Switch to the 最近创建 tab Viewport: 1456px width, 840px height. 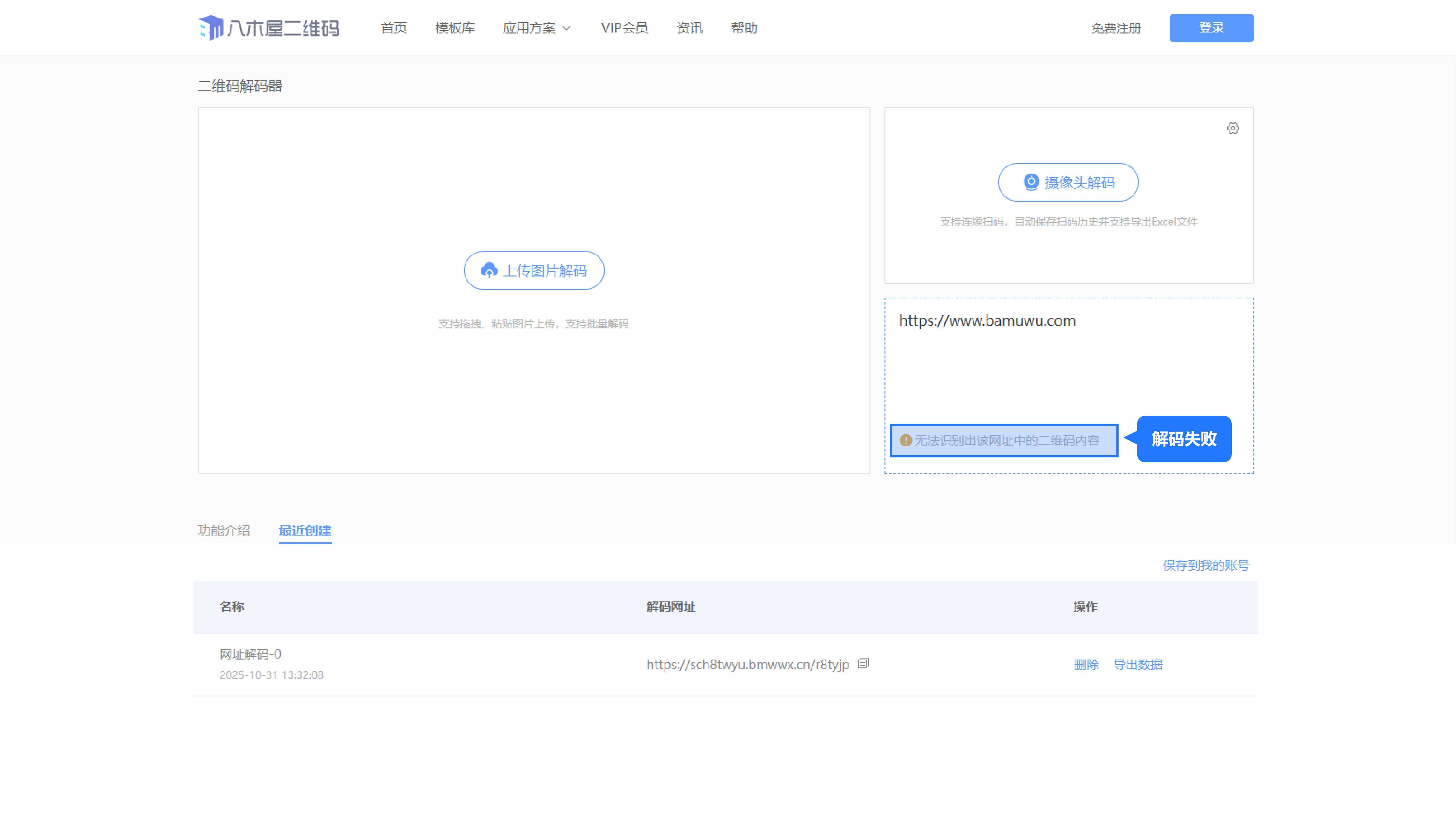coord(305,531)
